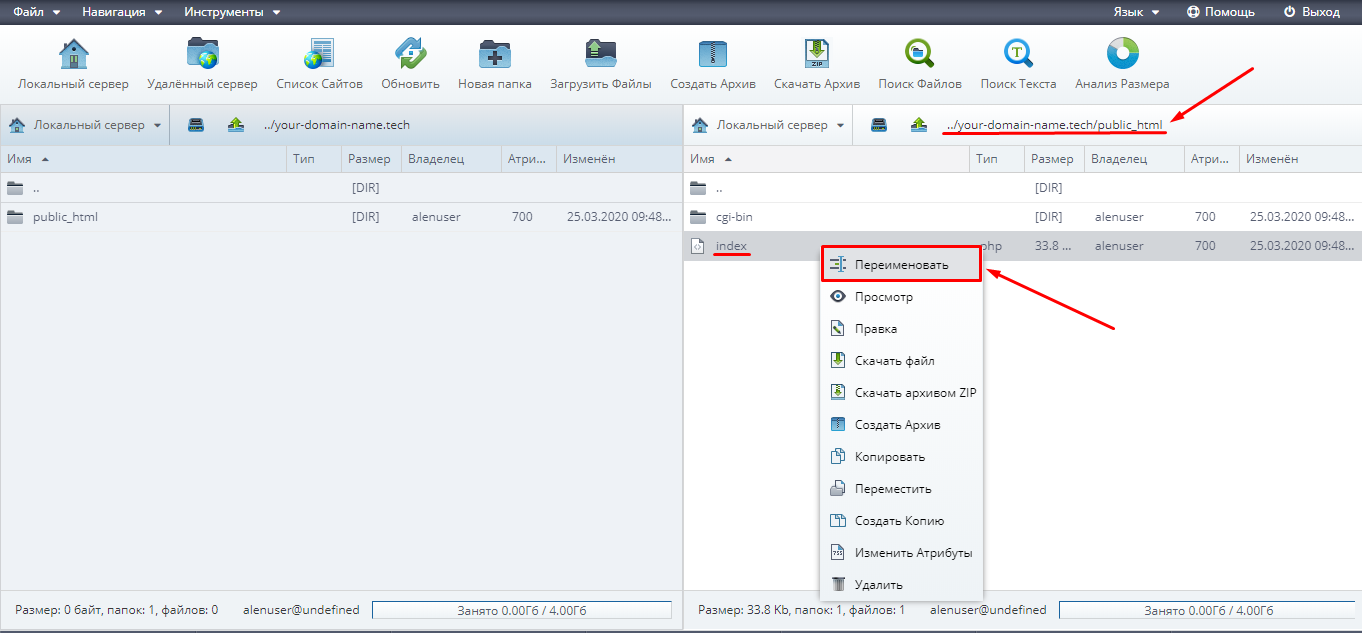Click left panel disk usage bar
This screenshot has width=1362, height=633.
(x=522, y=610)
